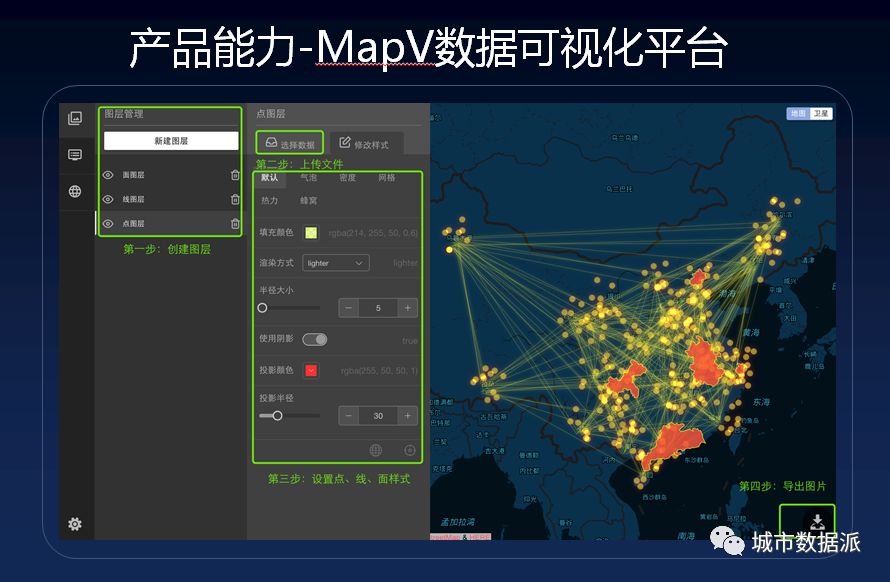This screenshot has width=890, height=582.
Task: Open the 修改样式 tab
Action: [x=365, y=144]
